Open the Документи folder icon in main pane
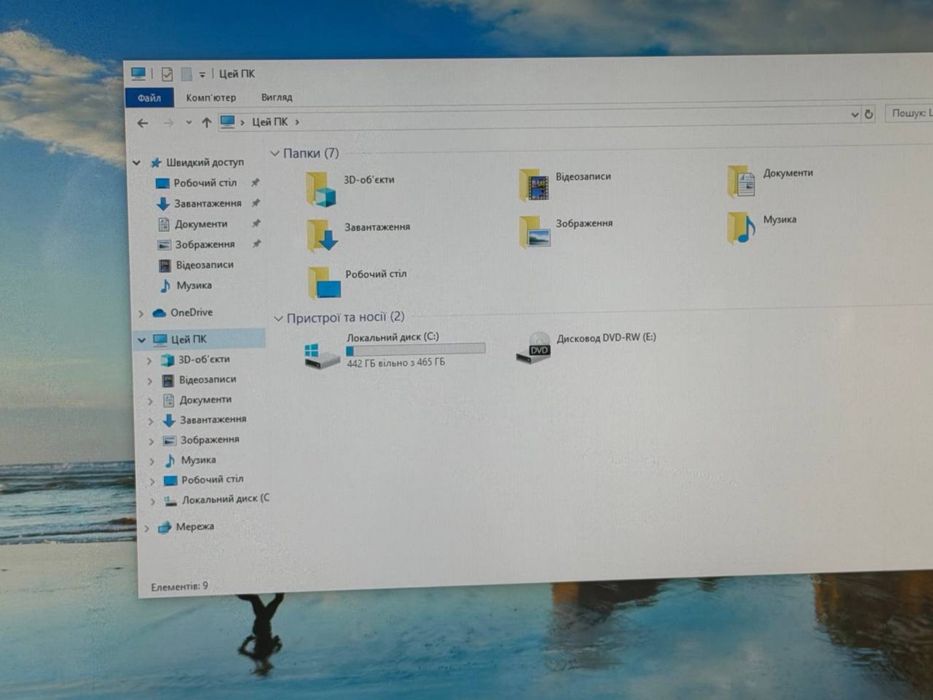Image resolution: width=933 pixels, height=700 pixels. click(x=741, y=181)
